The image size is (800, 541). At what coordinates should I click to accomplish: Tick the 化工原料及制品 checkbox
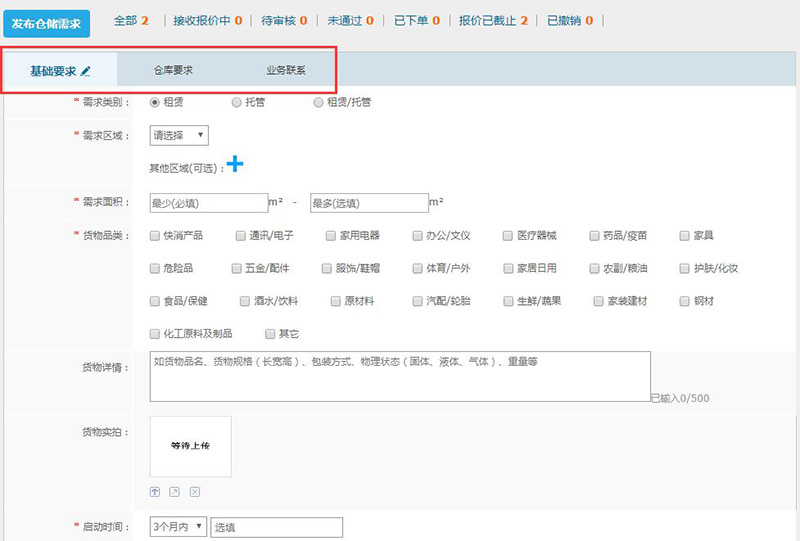coord(154,333)
